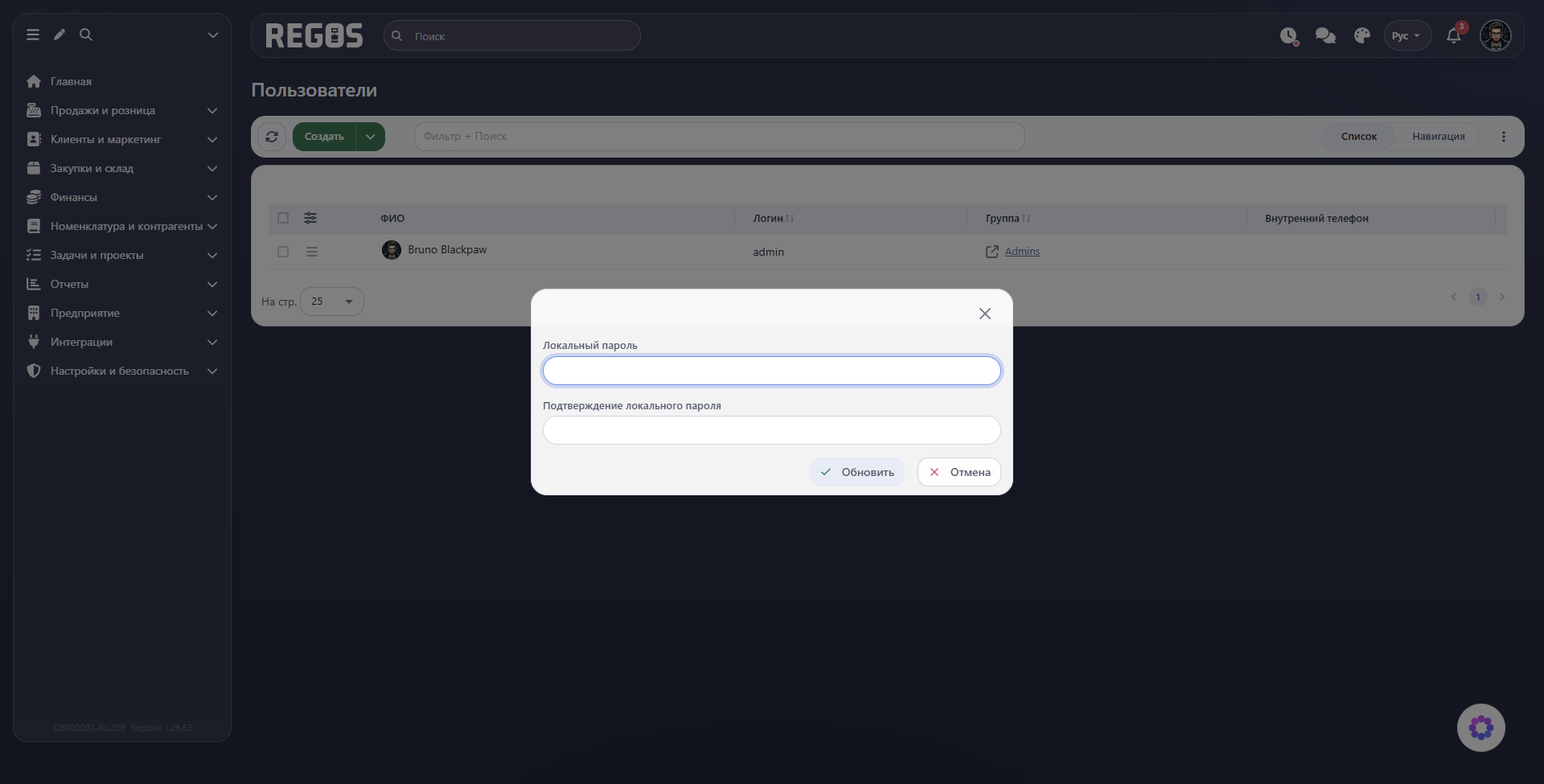
Task: Open the theme palette icon
Action: pyautogui.click(x=1362, y=35)
